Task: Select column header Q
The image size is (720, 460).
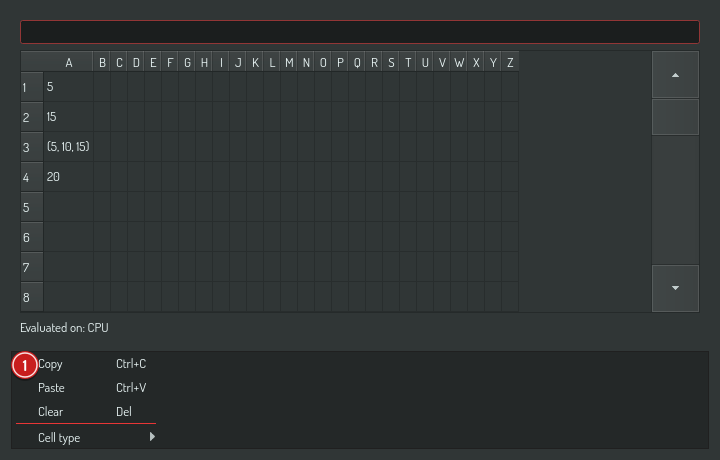Action: click(357, 62)
